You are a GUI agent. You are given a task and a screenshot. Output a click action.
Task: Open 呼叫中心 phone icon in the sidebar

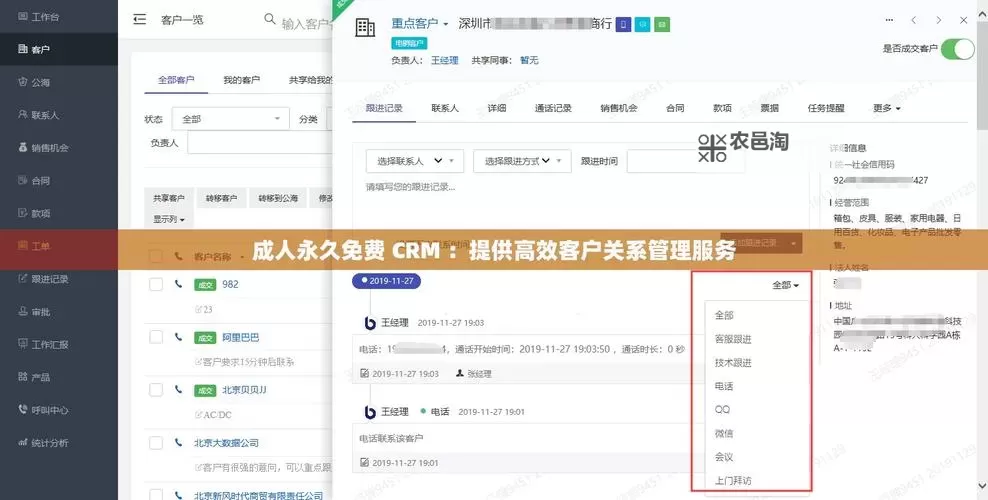click(x=23, y=409)
